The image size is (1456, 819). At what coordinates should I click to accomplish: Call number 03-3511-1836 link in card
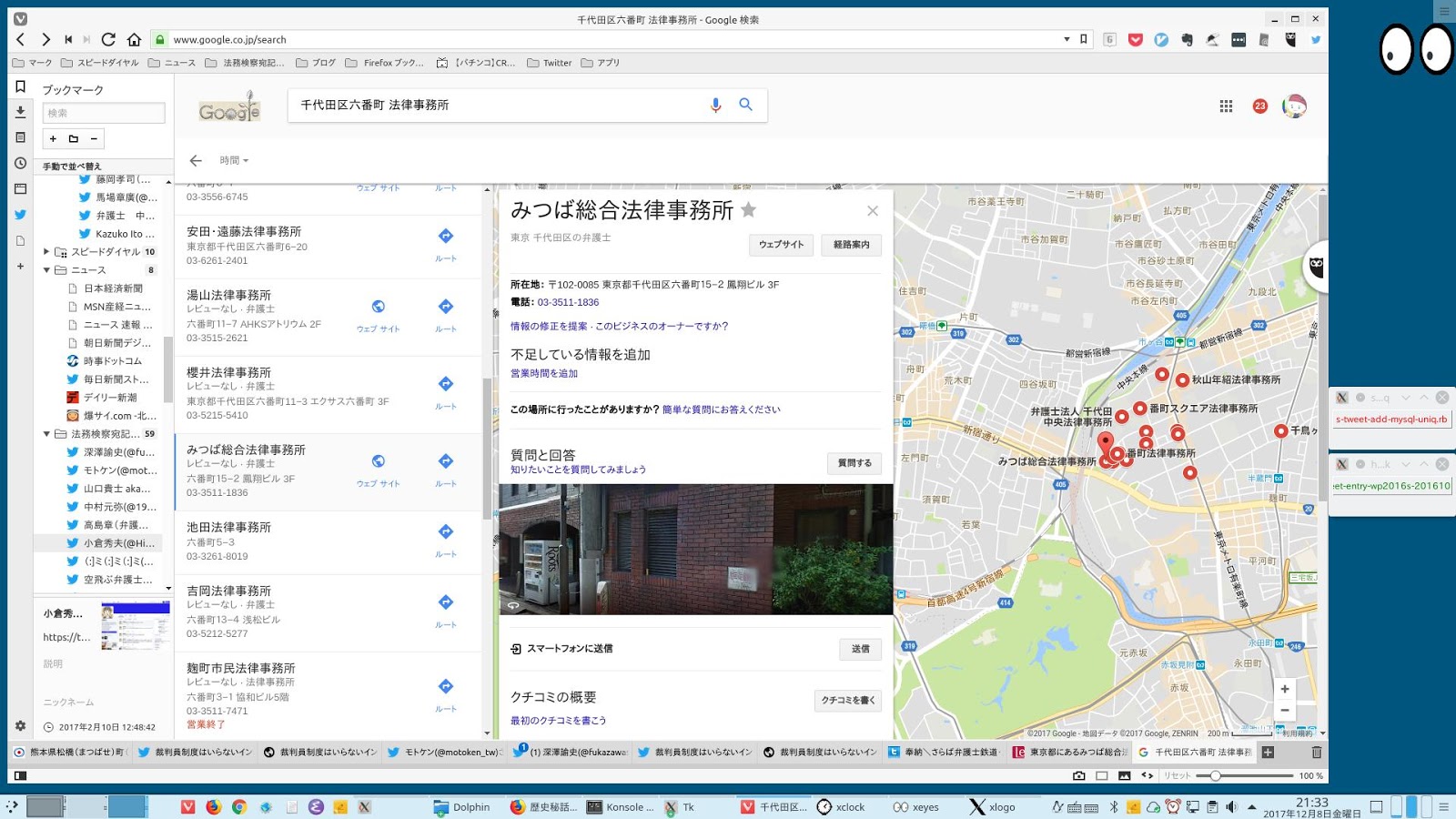pos(568,302)
